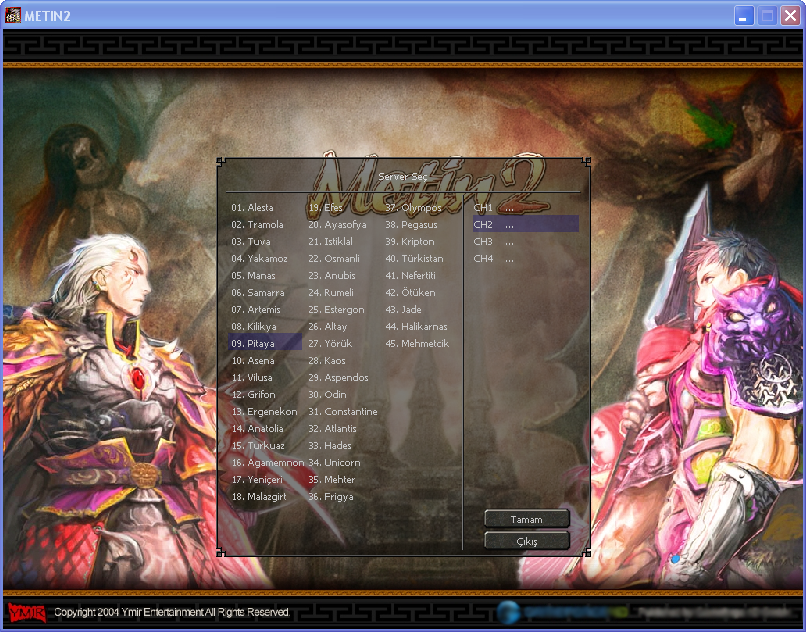This screenshot has width=806, height=632.
Task: Pick server 43. Jade
Action: [404, 310]
